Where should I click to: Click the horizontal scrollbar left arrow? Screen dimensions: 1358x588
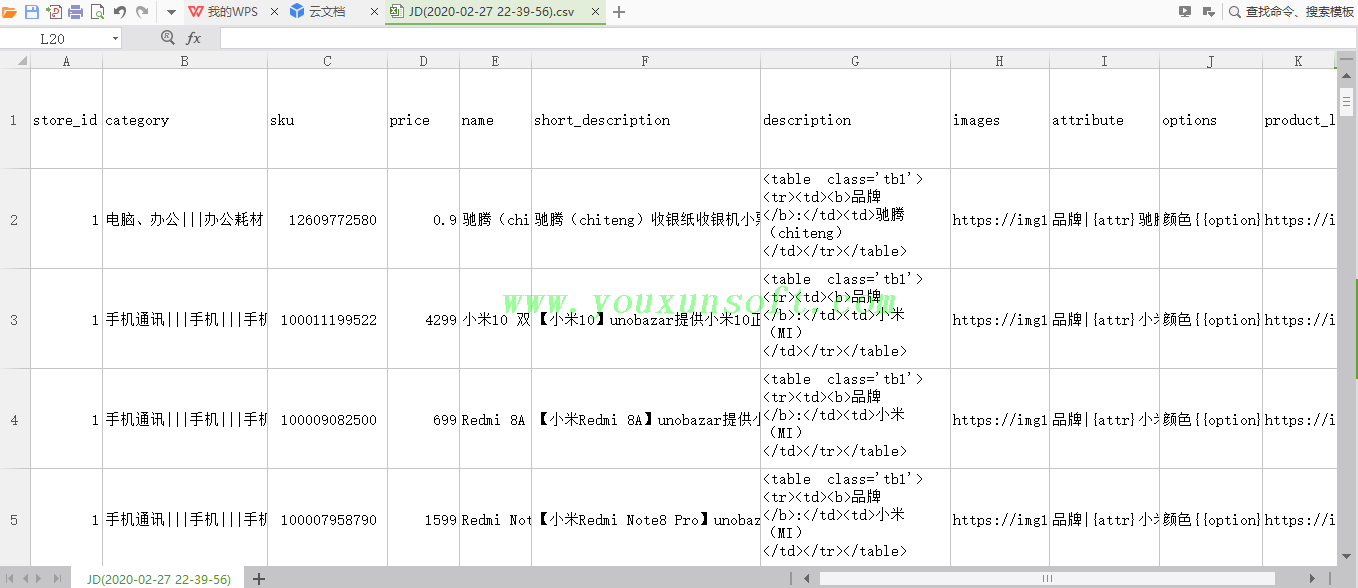[808, 578]
